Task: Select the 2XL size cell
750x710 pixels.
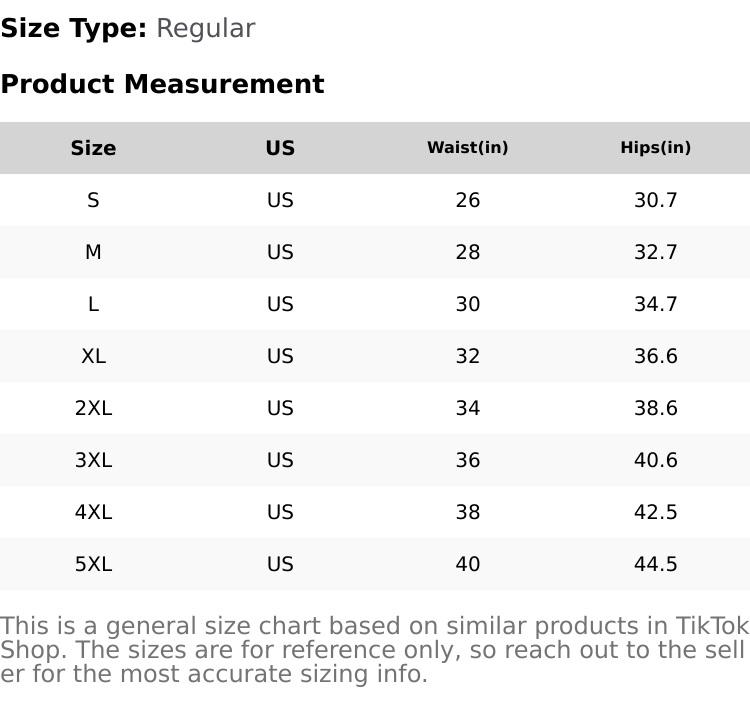Action: click(93, 408)
